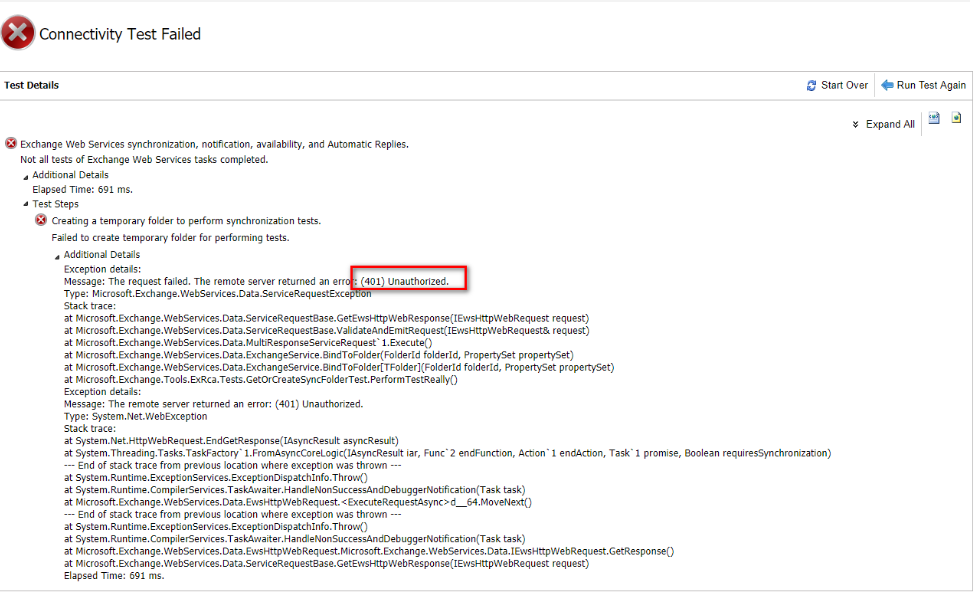The height and width of the screenshot is (594, 976).
Task: Click the second 'Message: The remote server returned' line
Action: pyautogui.click(x=213, y=404)
